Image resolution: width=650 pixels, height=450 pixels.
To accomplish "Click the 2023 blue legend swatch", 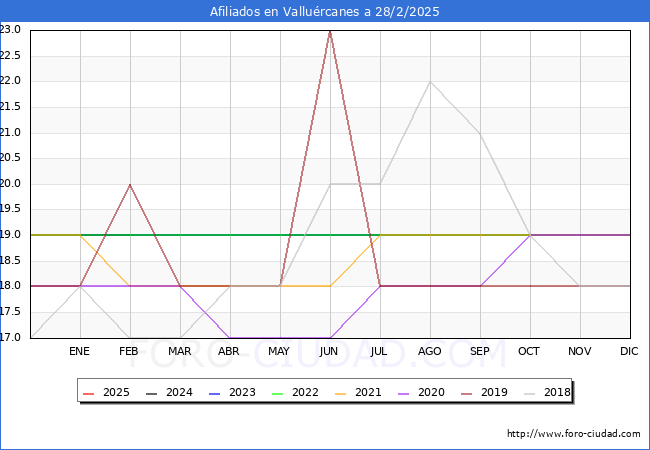I will [x=214, y=393].
